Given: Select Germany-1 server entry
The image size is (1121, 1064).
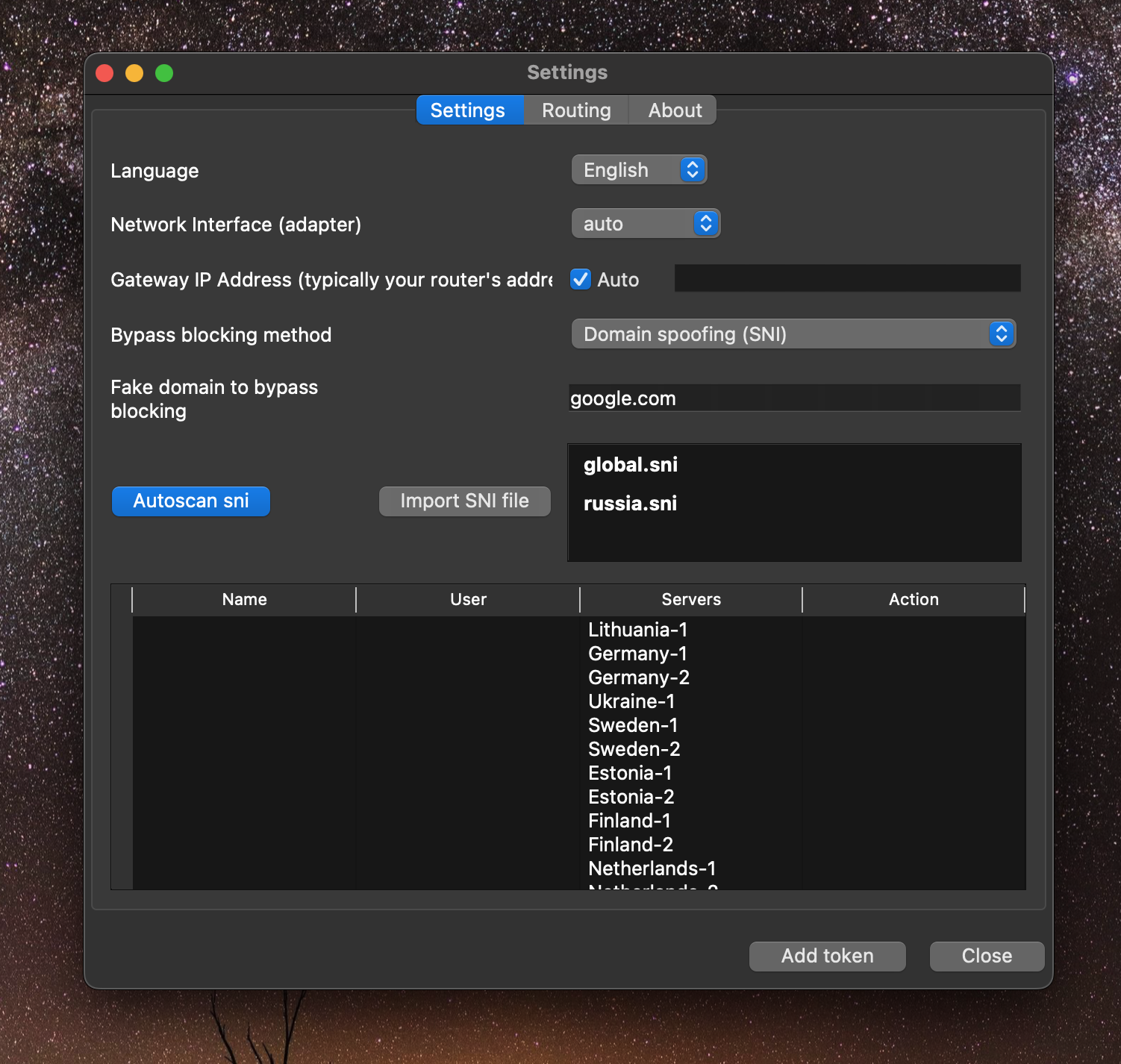Looking at the screenshot, I should 638,654.
